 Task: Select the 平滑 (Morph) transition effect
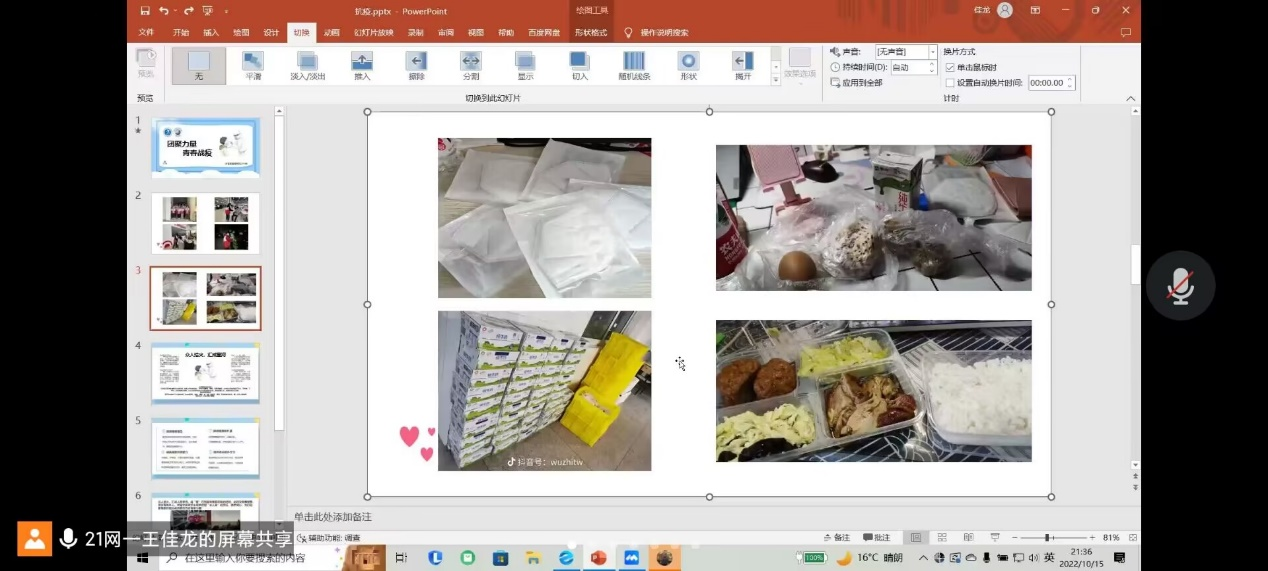(x=253, y=65)
